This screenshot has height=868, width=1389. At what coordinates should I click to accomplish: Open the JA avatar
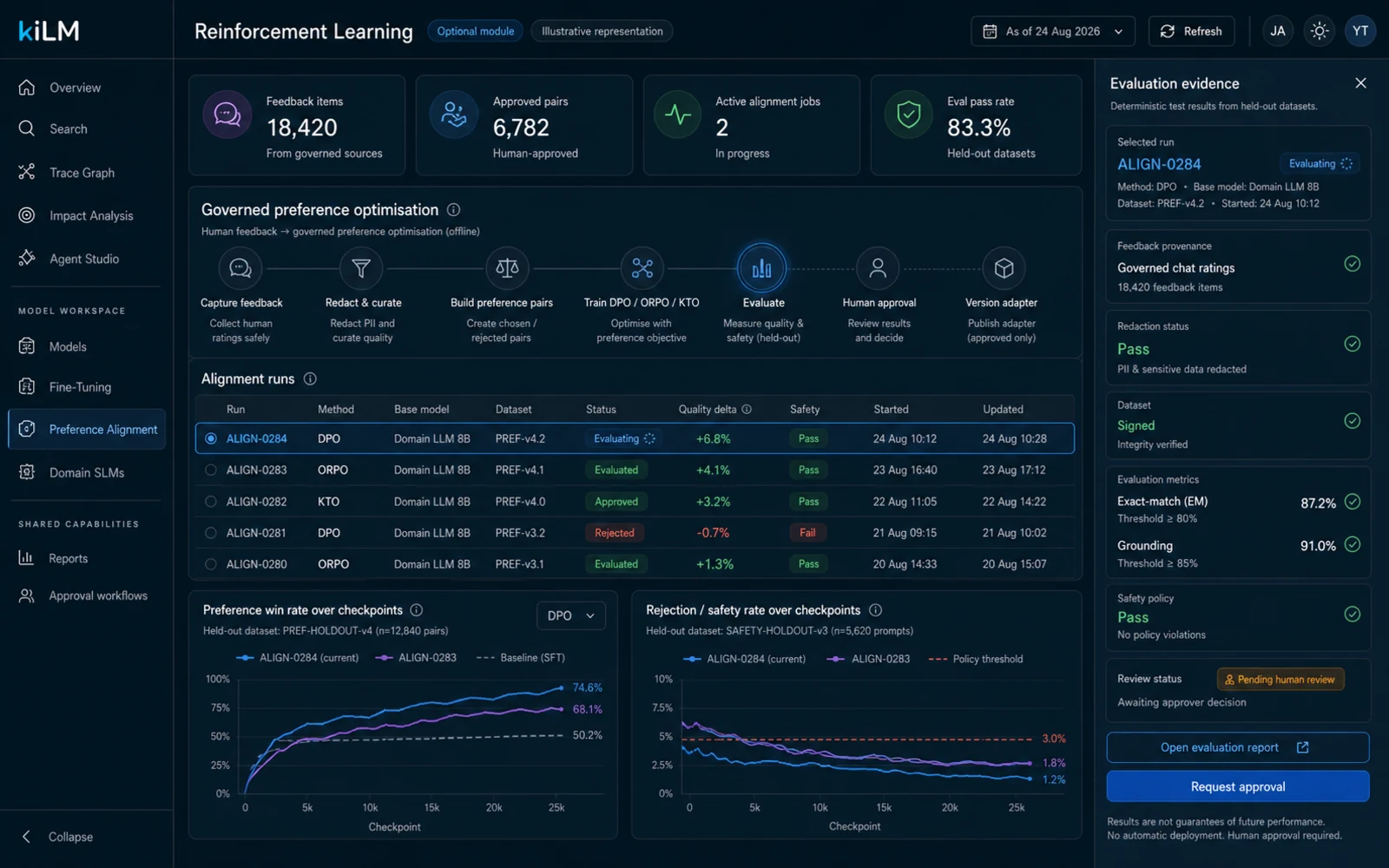tap(1278, 31)
